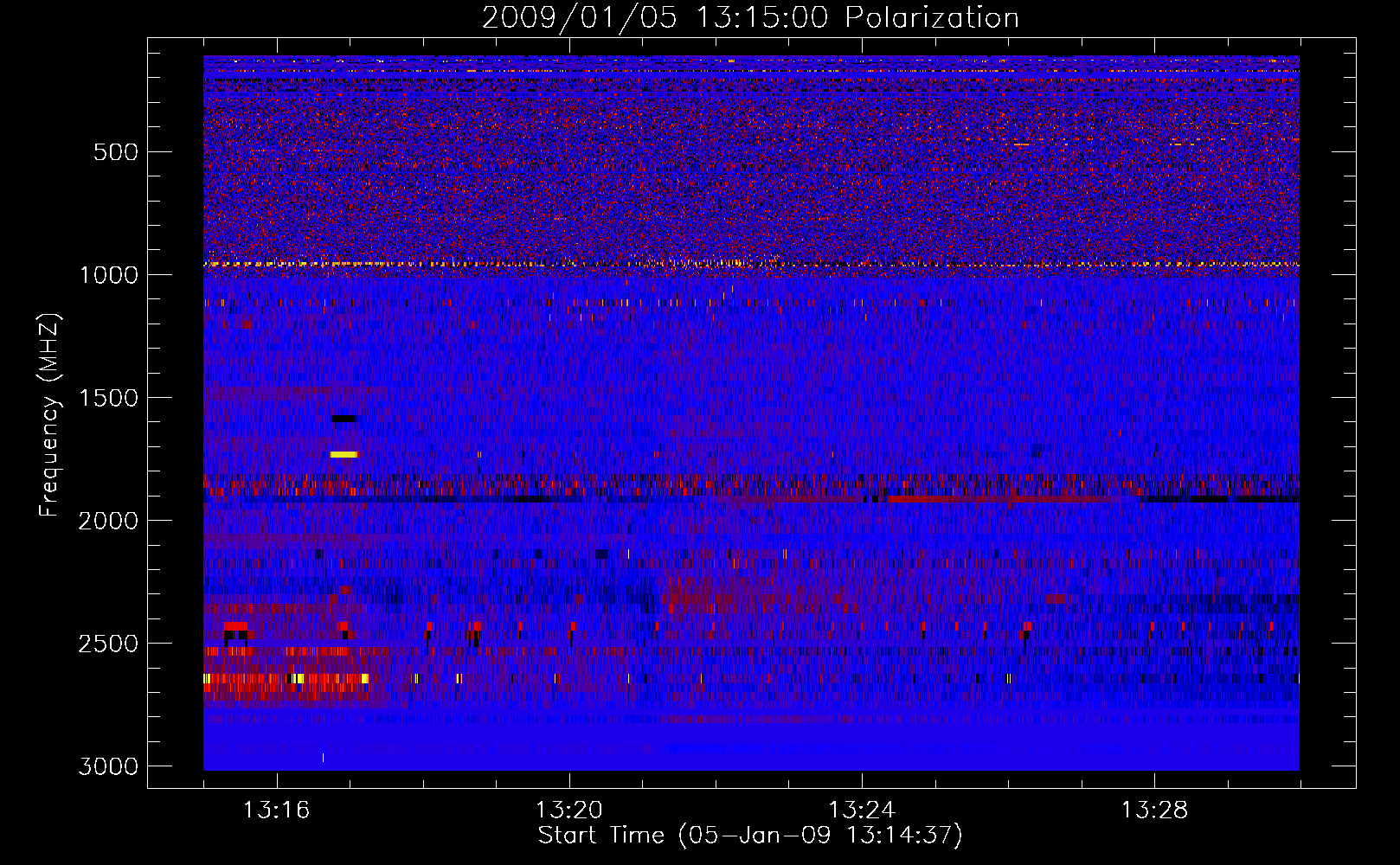The image size is (1400, 865).
Task: Click the 1000 frequency tick label
Action: [109, 275]
